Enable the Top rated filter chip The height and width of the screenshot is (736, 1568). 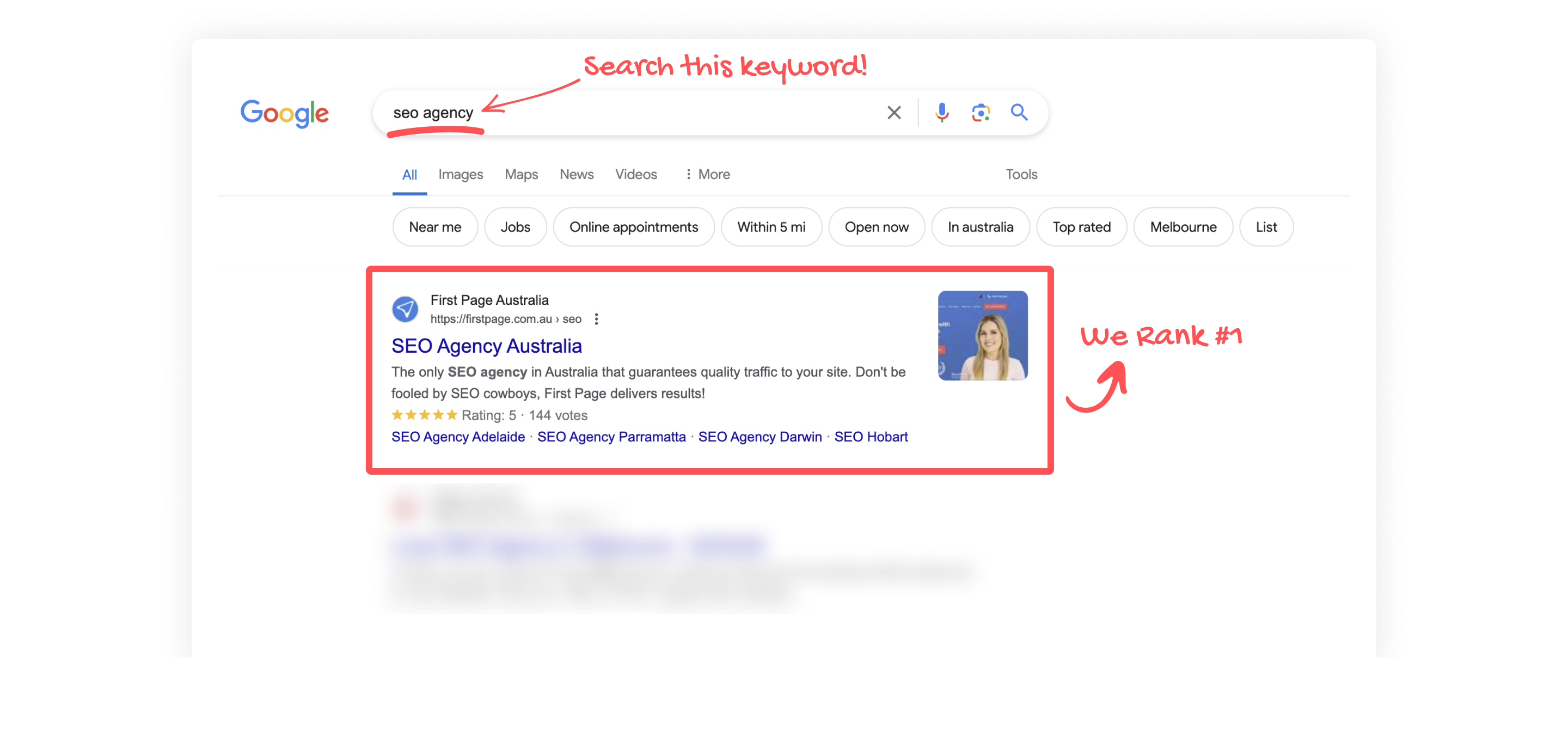1081,227
